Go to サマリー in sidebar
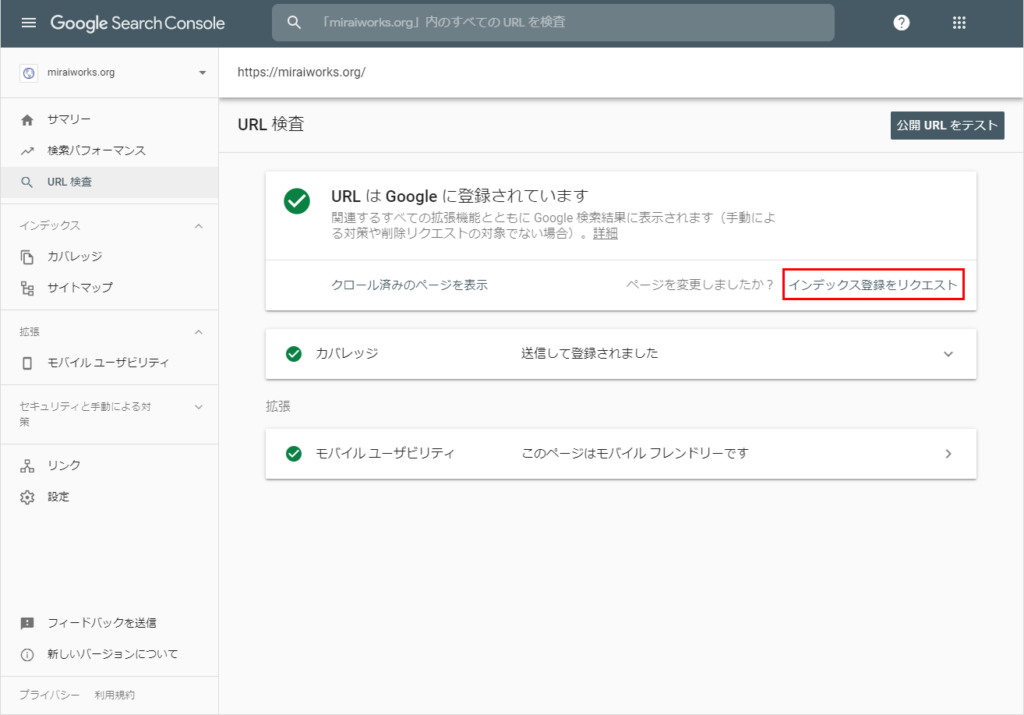Image resolution: width=1024 pixels, height=715 pixels. (x=109, y=119)
